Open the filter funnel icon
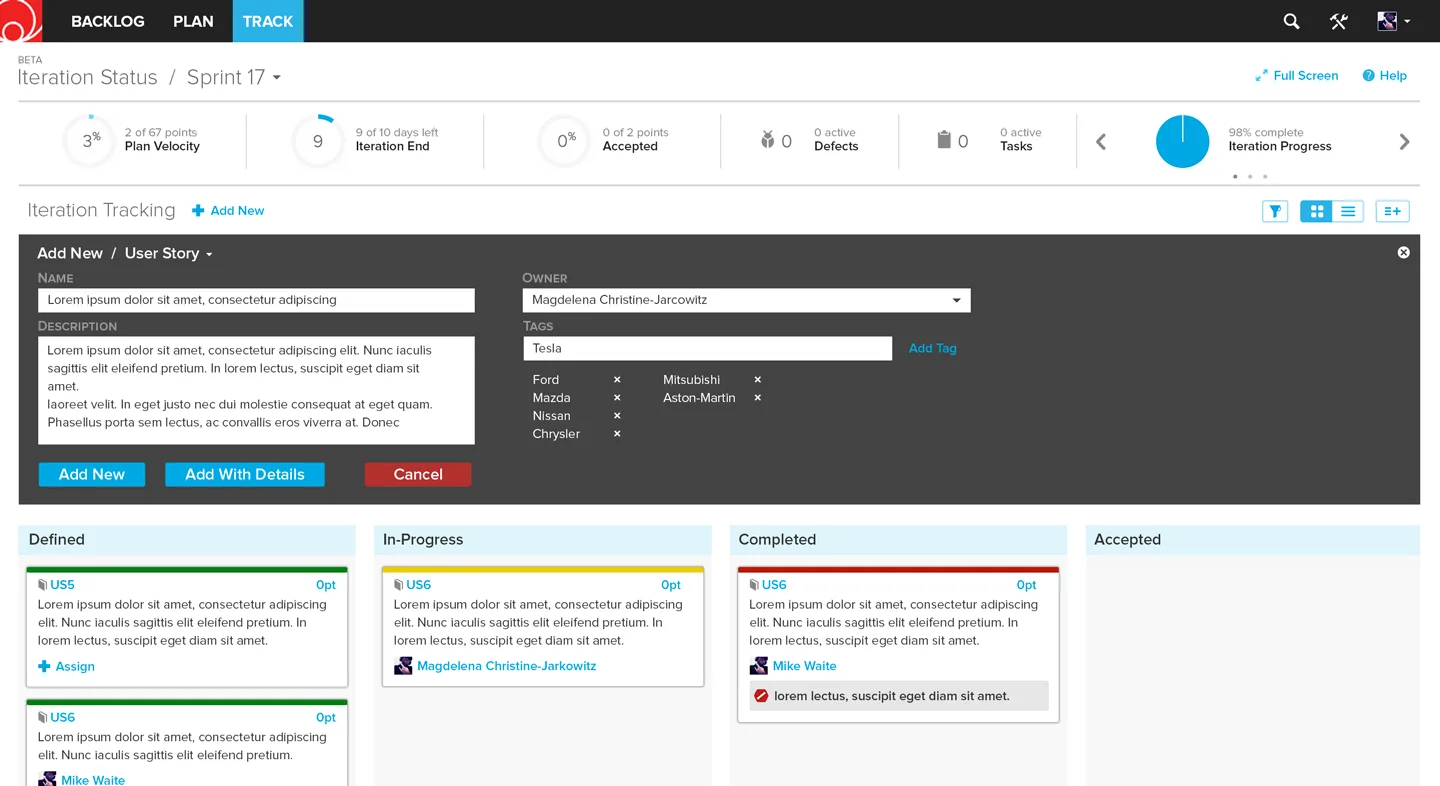Image resolution: width=1440 pixels, height=786 pixels. [1275, 211]
